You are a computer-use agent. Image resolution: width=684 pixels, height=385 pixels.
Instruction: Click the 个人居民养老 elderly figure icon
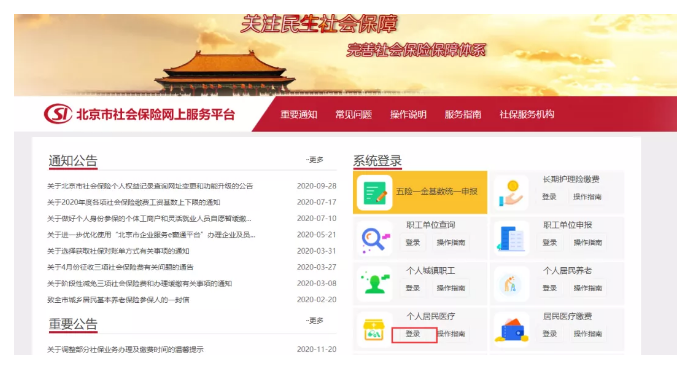point(511,284)
